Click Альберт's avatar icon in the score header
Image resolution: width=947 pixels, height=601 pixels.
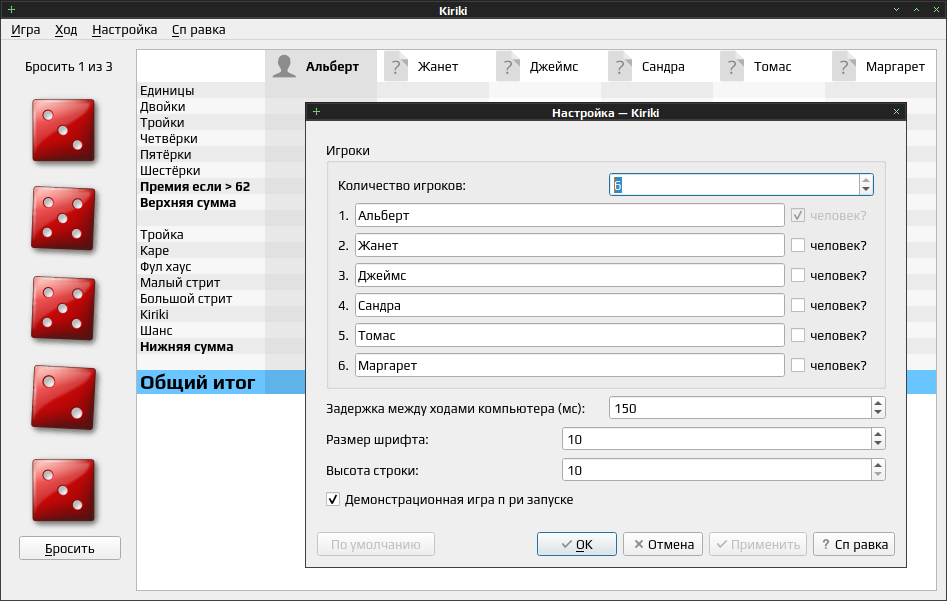point(284,66)
